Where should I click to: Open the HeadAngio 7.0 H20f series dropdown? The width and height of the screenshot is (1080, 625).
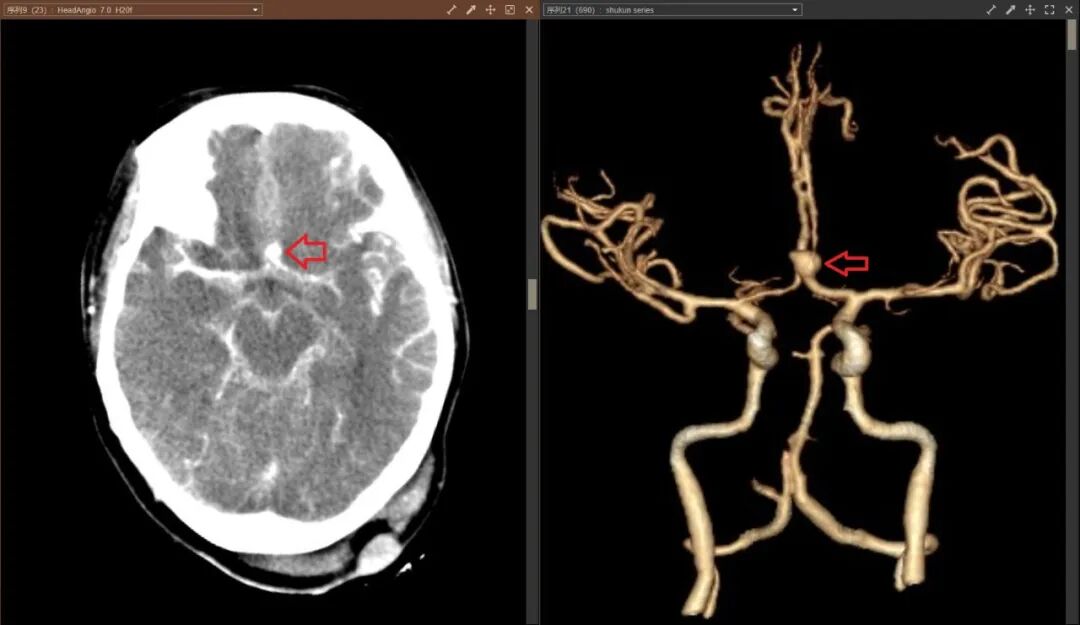point(132,10)
